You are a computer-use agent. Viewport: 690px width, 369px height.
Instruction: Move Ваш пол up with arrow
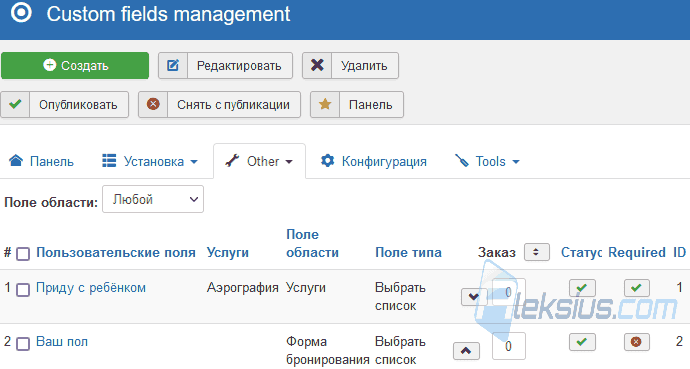pos(466,351)
